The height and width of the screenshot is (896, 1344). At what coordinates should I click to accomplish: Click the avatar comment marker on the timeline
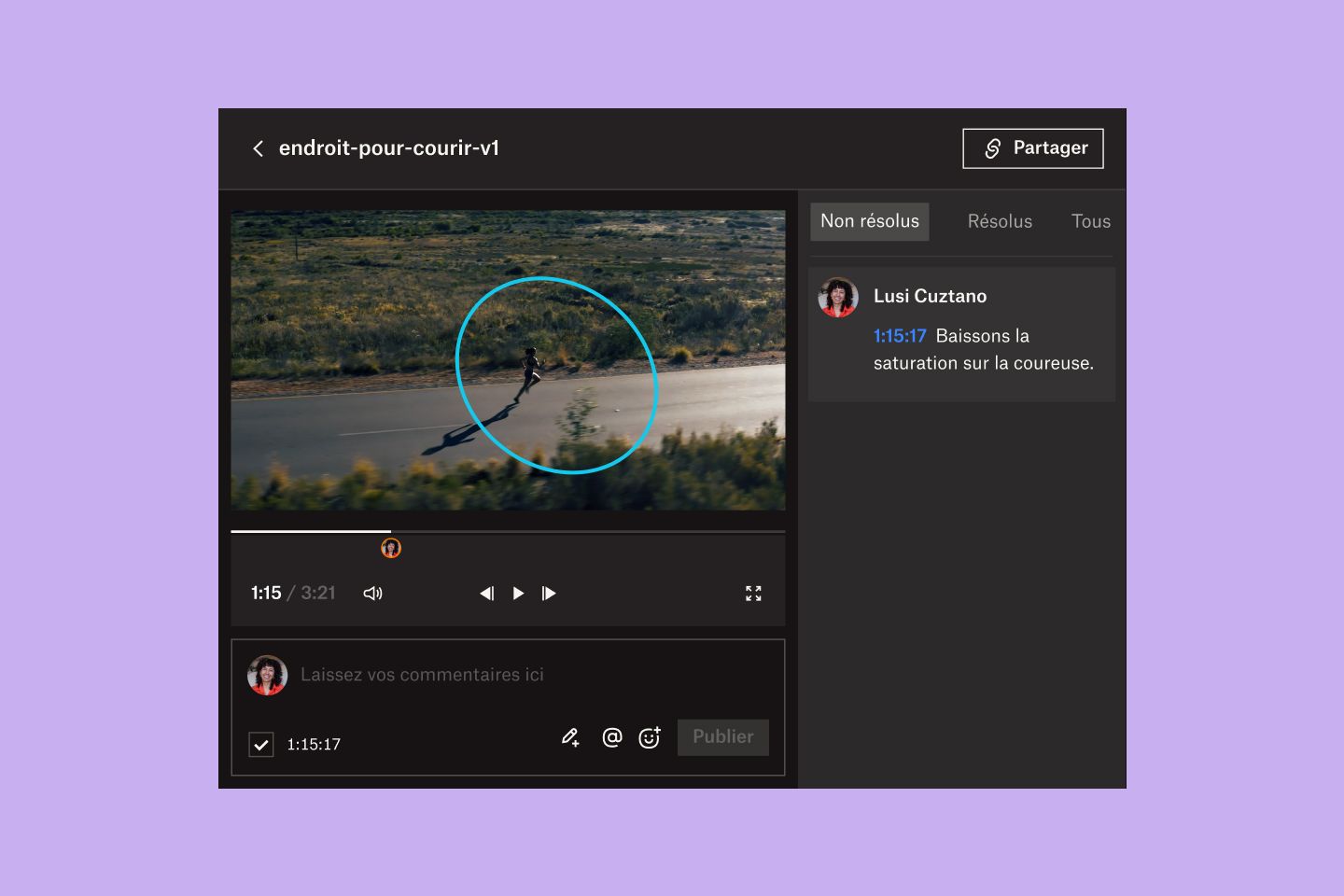point(391,548)
